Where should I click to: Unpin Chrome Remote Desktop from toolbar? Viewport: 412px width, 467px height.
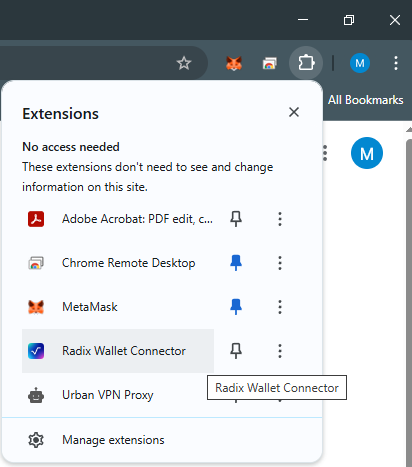(x=236, y=263)
